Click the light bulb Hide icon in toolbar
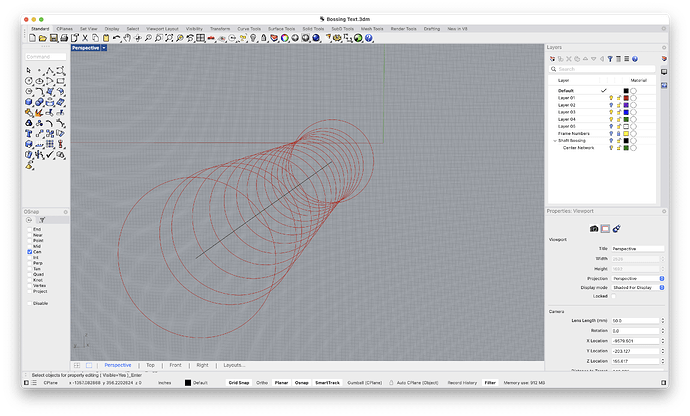This screenshot has width=690, height=416. (x=253, y=38)
